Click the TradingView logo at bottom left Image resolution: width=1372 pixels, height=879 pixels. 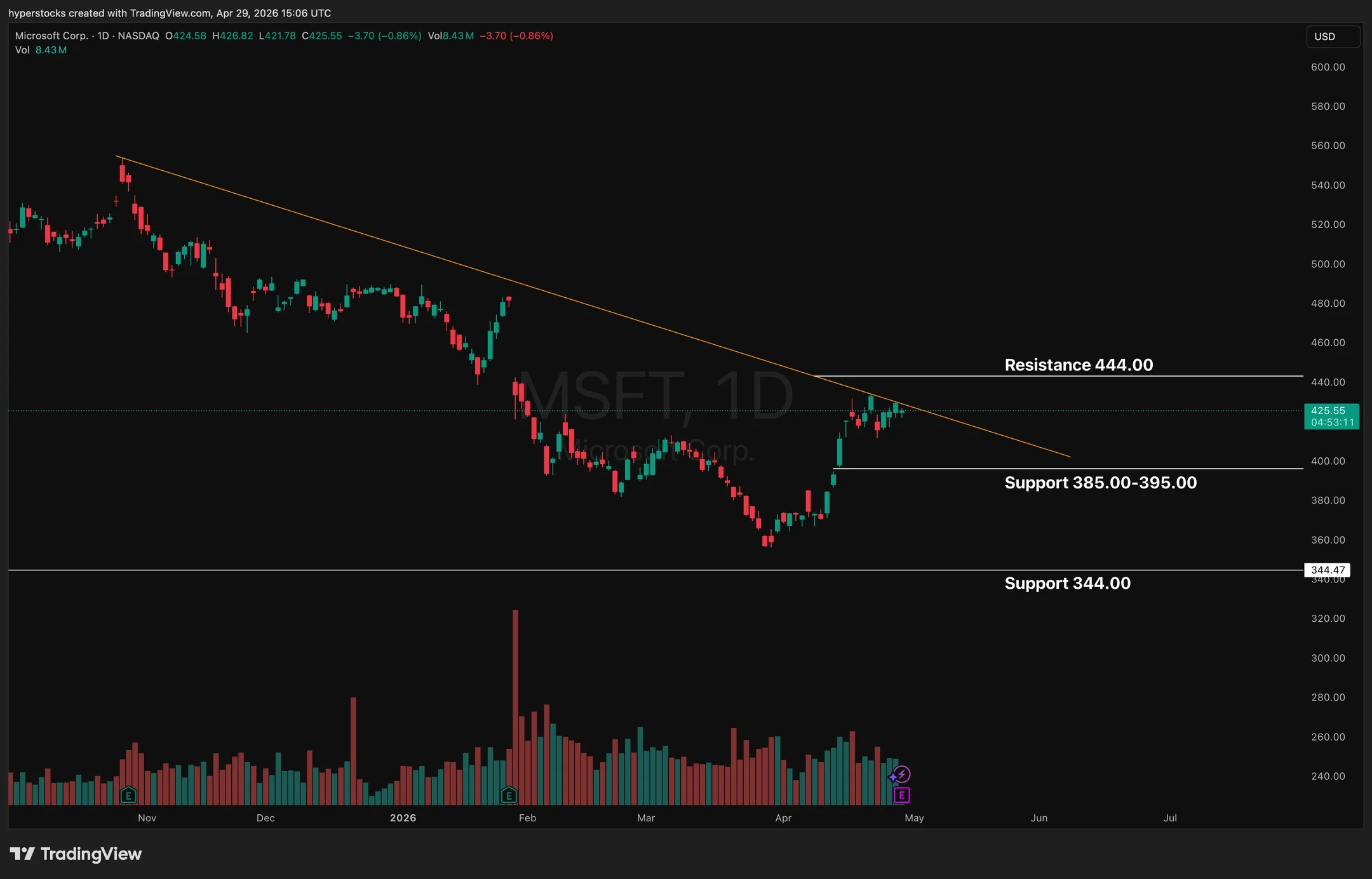[76, 854]
